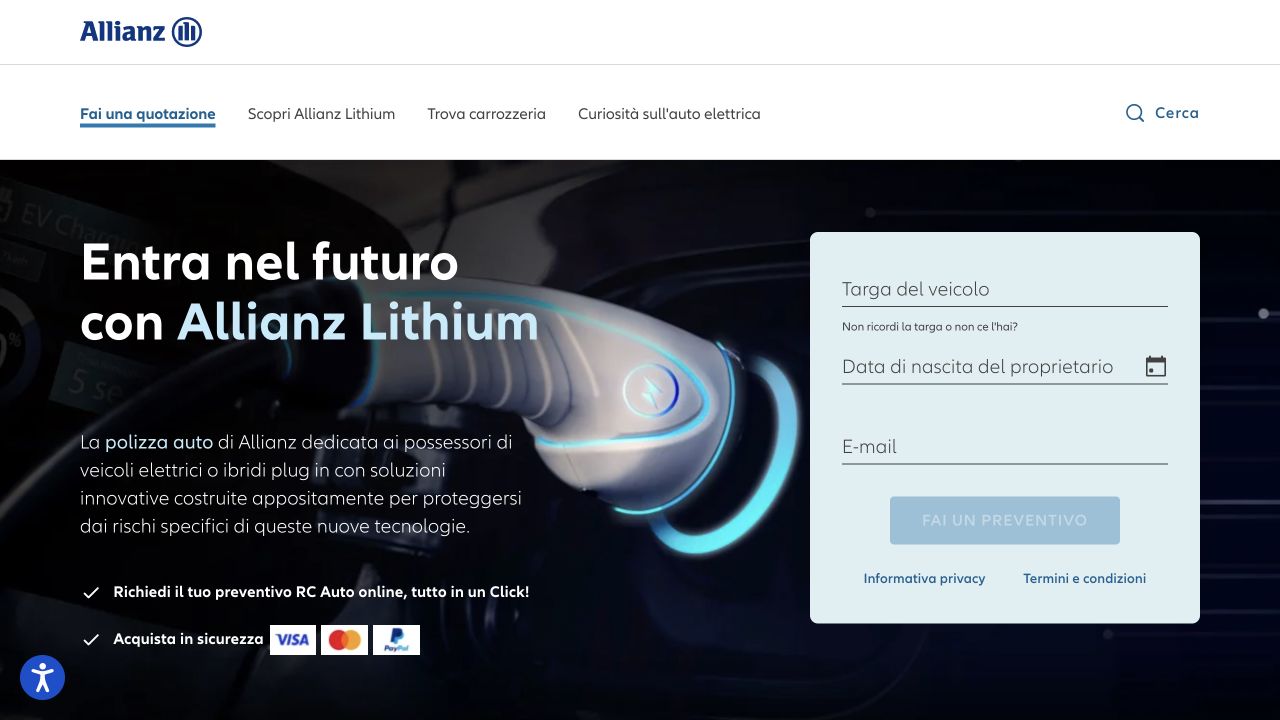Focus Data di nascita del proprietario field
This screenshot has width=1280, height=720.
coord(1004,367)
